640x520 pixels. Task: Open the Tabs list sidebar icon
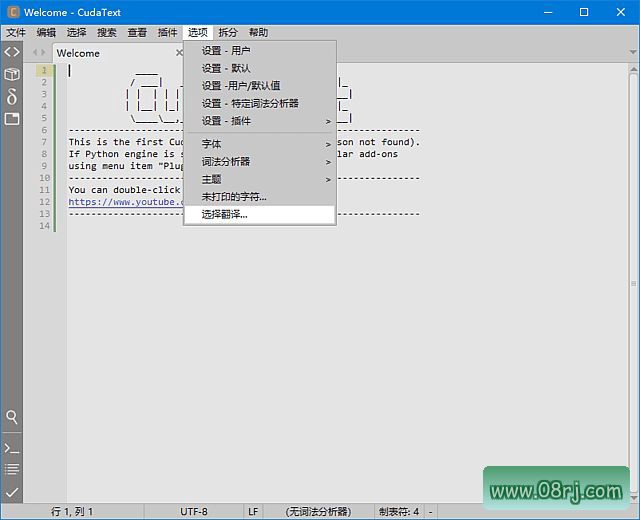[x=11, y=118]
